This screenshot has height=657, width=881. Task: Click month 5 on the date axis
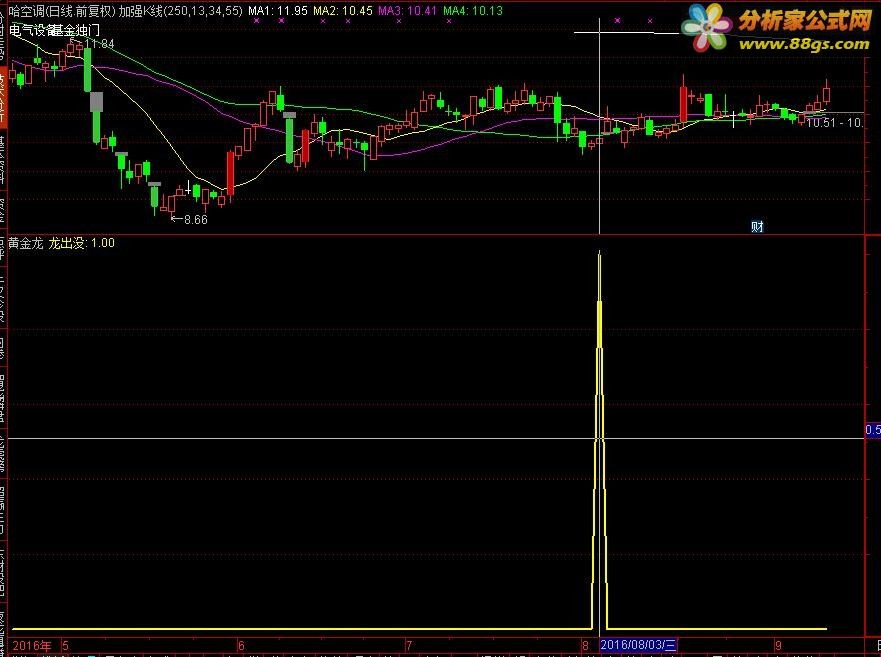click(66, 646)
